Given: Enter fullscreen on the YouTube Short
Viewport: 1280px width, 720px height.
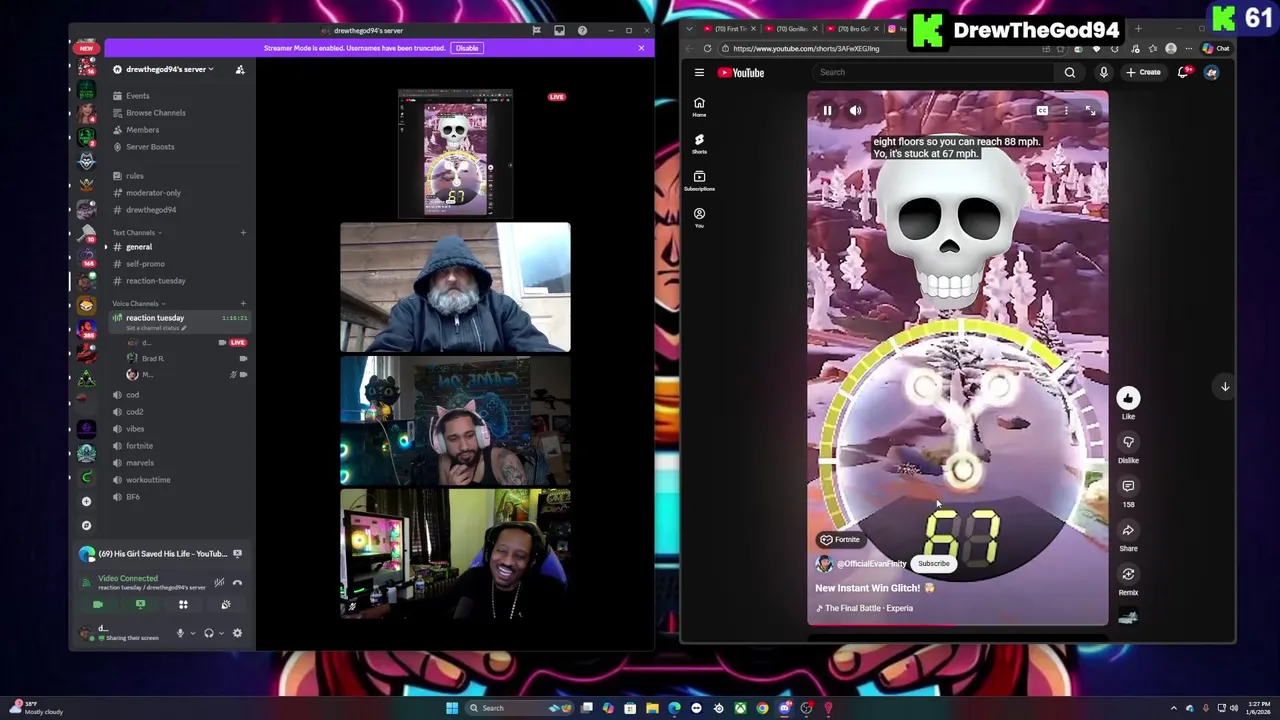Looking at the screenshot, I should coord(1090,111).
